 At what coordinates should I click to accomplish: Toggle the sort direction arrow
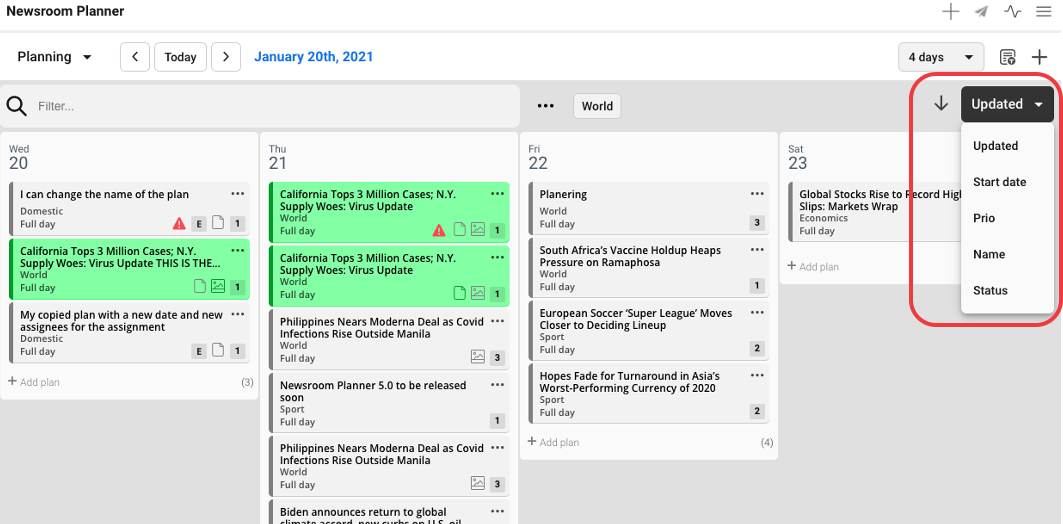pos(940,104)
